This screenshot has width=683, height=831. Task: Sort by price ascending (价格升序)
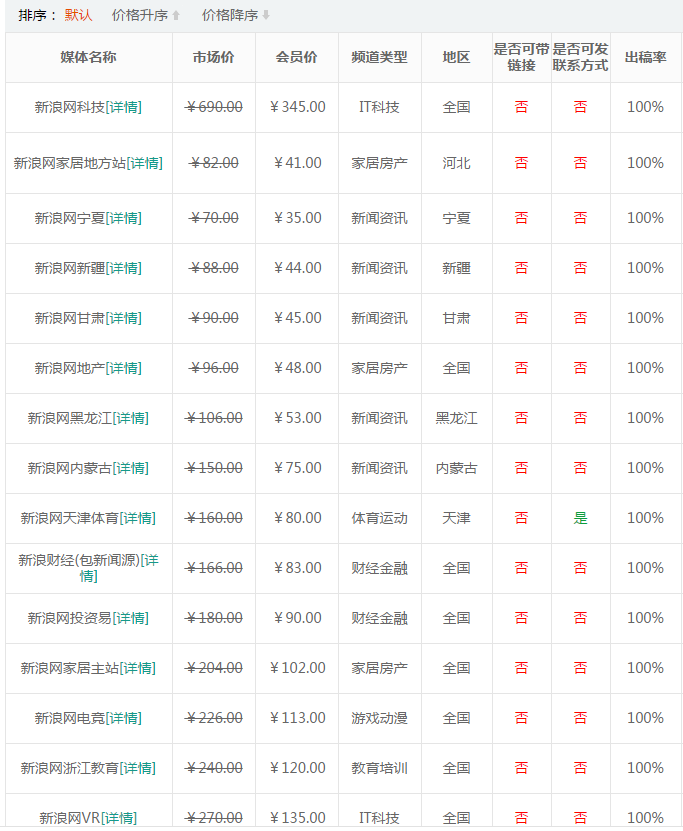[x=139, y=15]
